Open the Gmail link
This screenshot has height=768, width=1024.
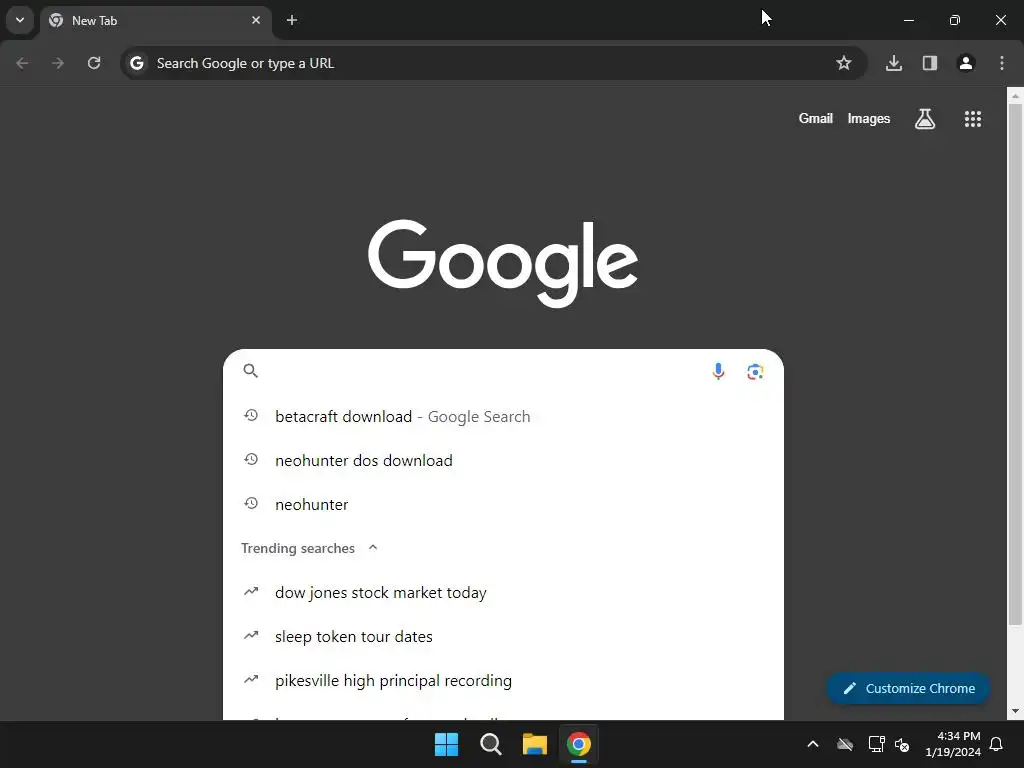816,119
